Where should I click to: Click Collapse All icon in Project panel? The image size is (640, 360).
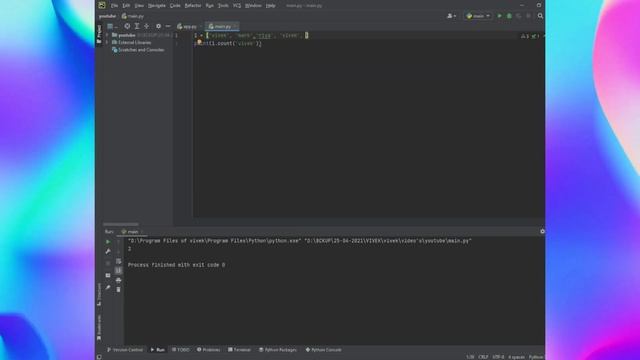[147, 26]
